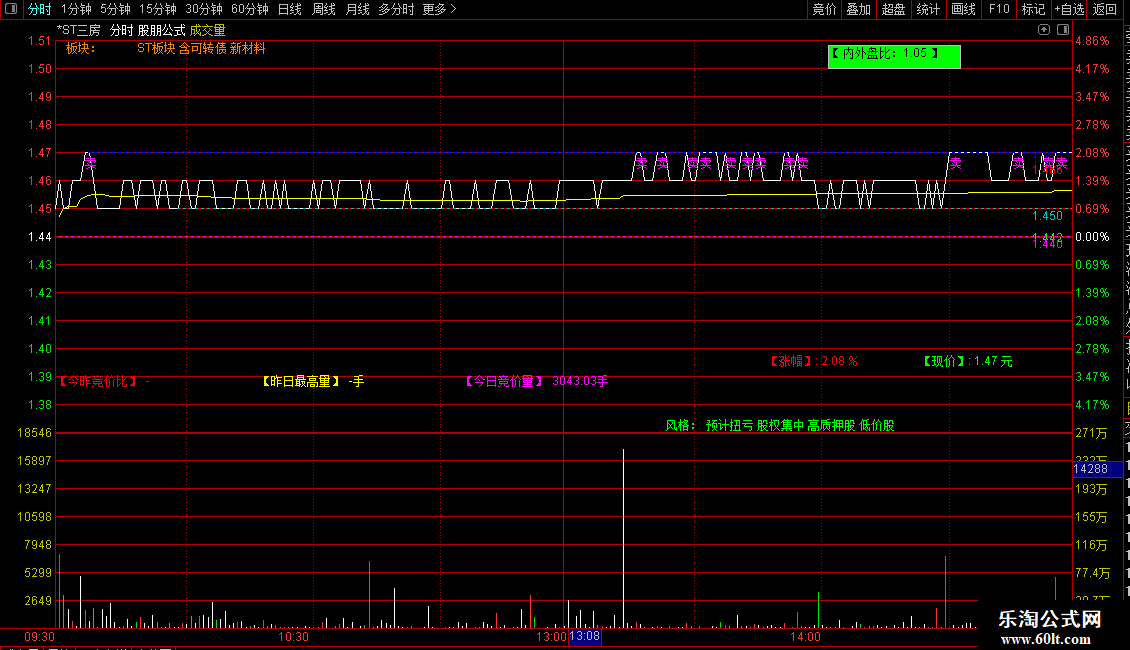Image resolution: width=1130 pixels, height=650 pixels.
Task: Open F10 company info
Action: point(999,9)
